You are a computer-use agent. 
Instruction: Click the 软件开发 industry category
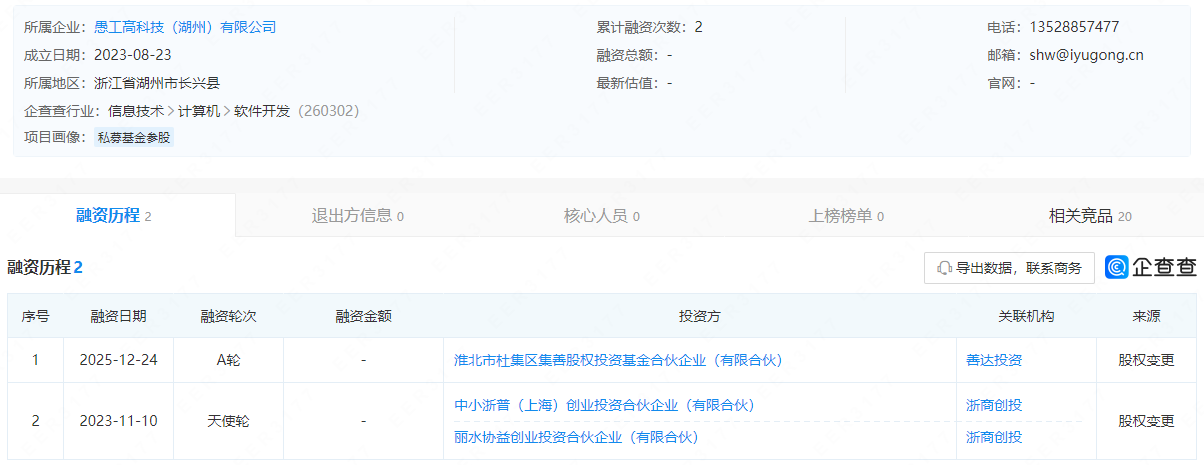[262, 111]
